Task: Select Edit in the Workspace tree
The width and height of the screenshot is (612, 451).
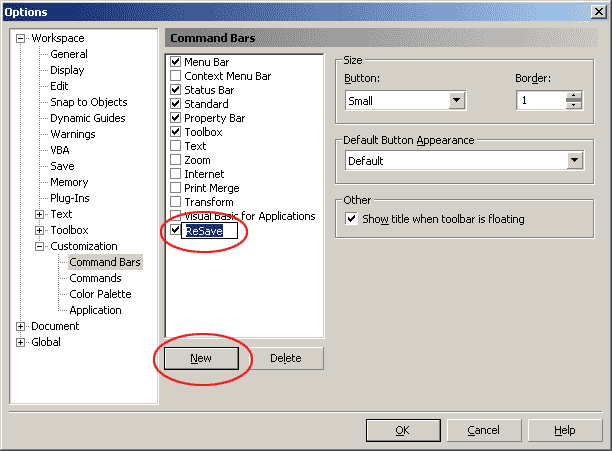Action: [x=59, y=86]
